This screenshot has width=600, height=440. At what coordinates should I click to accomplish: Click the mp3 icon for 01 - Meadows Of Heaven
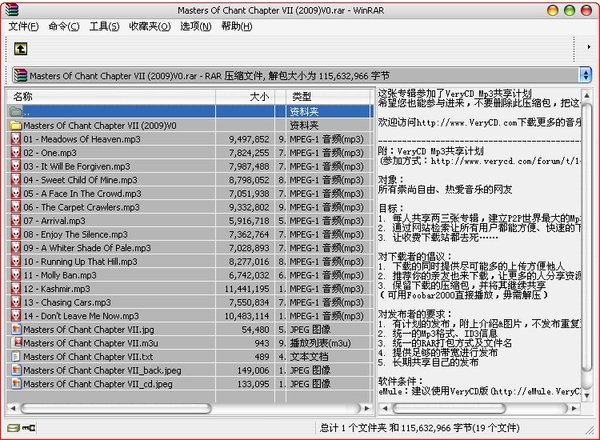click(x=16, y=139)
